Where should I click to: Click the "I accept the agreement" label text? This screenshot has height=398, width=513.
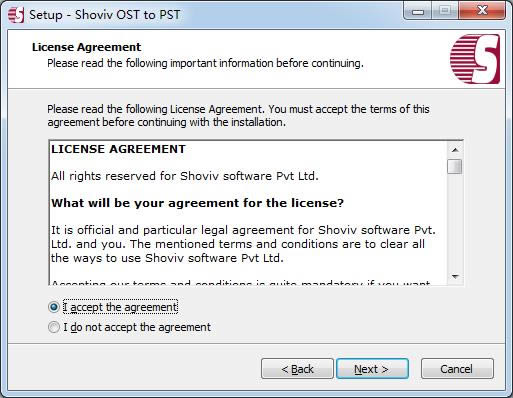click(x=120, y=307)
